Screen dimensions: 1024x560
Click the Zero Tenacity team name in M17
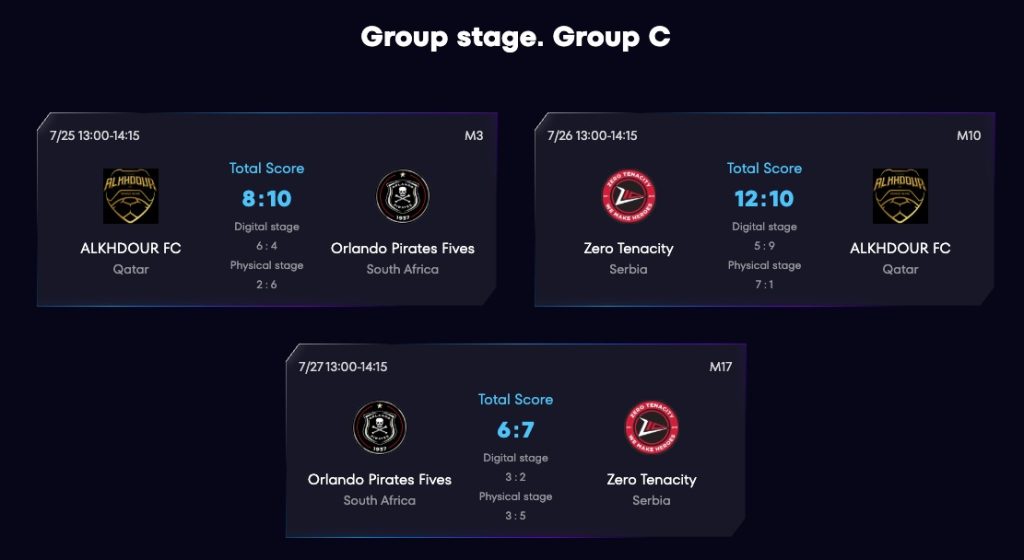pyautogui.click(x=651, y=480)
